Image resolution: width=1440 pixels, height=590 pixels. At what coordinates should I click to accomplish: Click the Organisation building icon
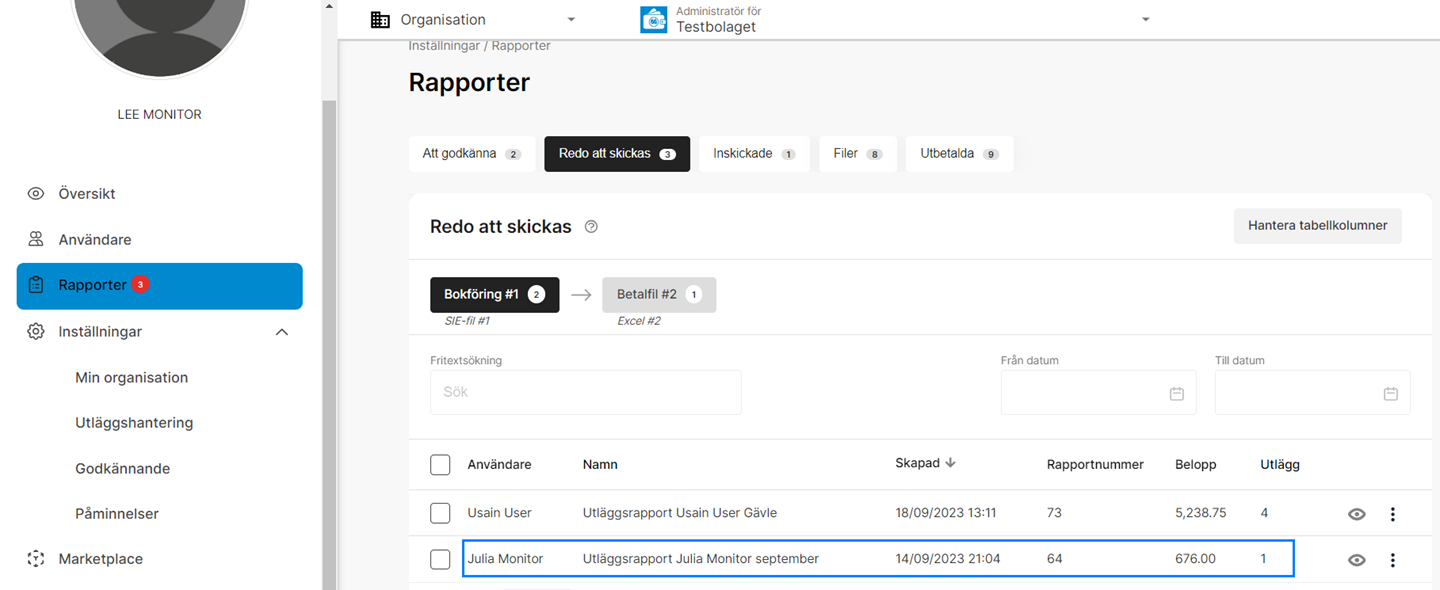(379, 19)
